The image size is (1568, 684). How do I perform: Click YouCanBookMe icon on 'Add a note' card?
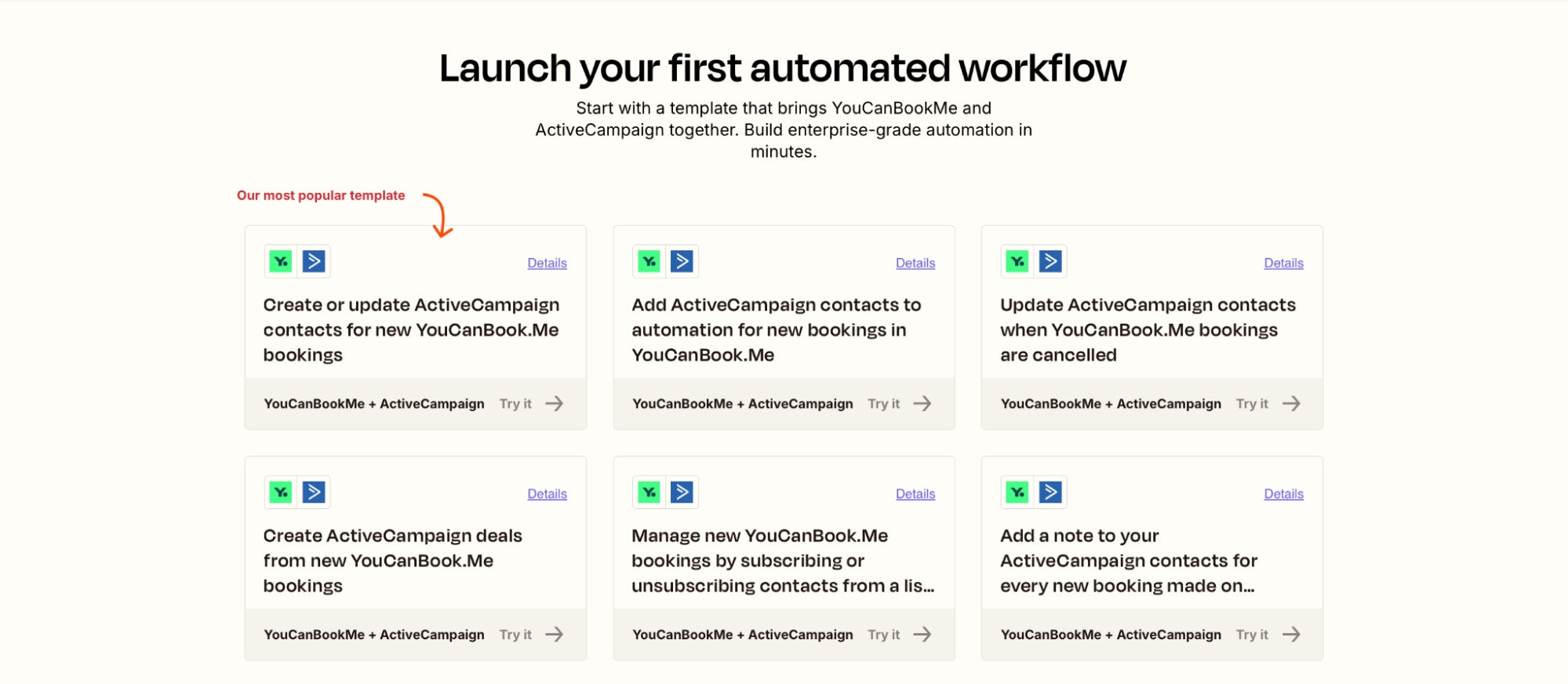pyautogui.click(x=1017, y=492)
